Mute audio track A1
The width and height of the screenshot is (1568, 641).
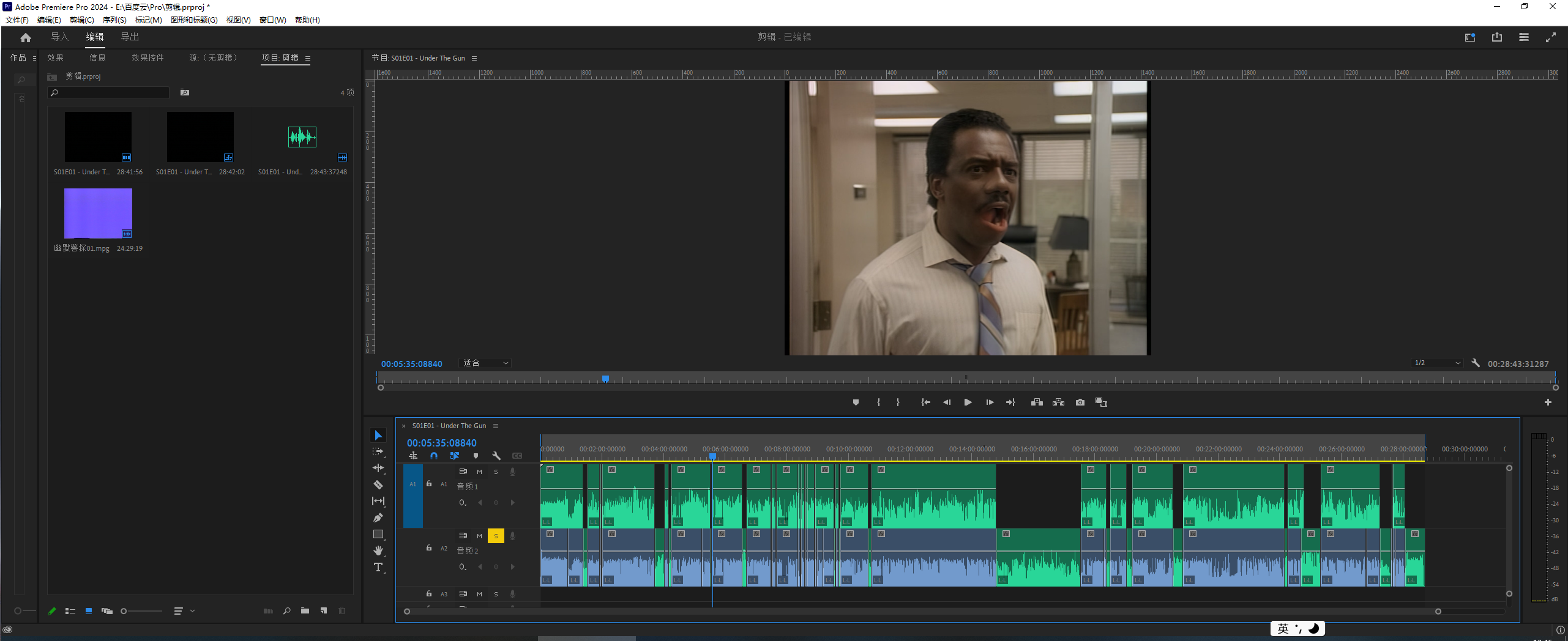coord(479,472)
